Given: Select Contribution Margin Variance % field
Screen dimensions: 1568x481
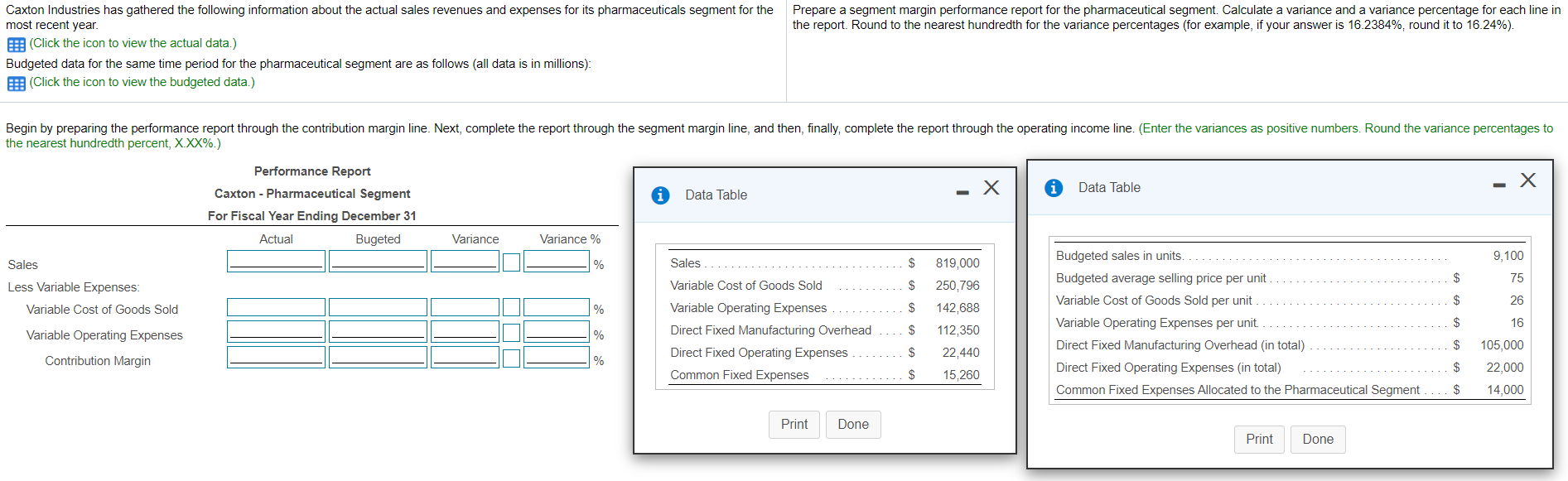Looking at the screenshot, I should [x=557, y=358].
